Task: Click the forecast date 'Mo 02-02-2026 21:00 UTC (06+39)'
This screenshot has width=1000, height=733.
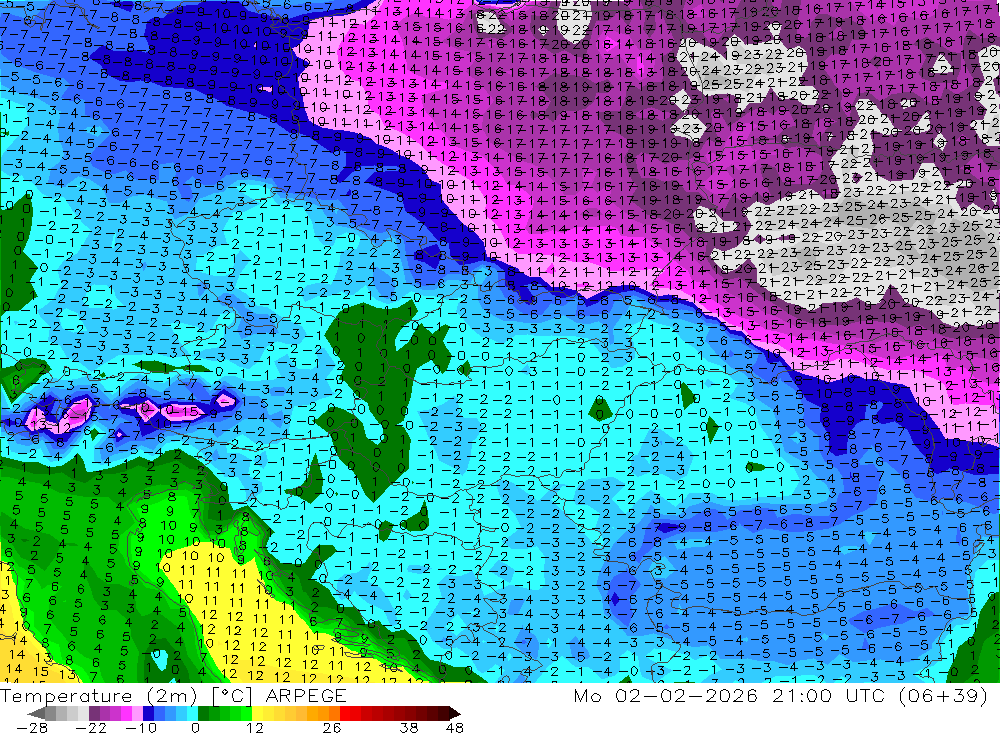Action: 780,695
